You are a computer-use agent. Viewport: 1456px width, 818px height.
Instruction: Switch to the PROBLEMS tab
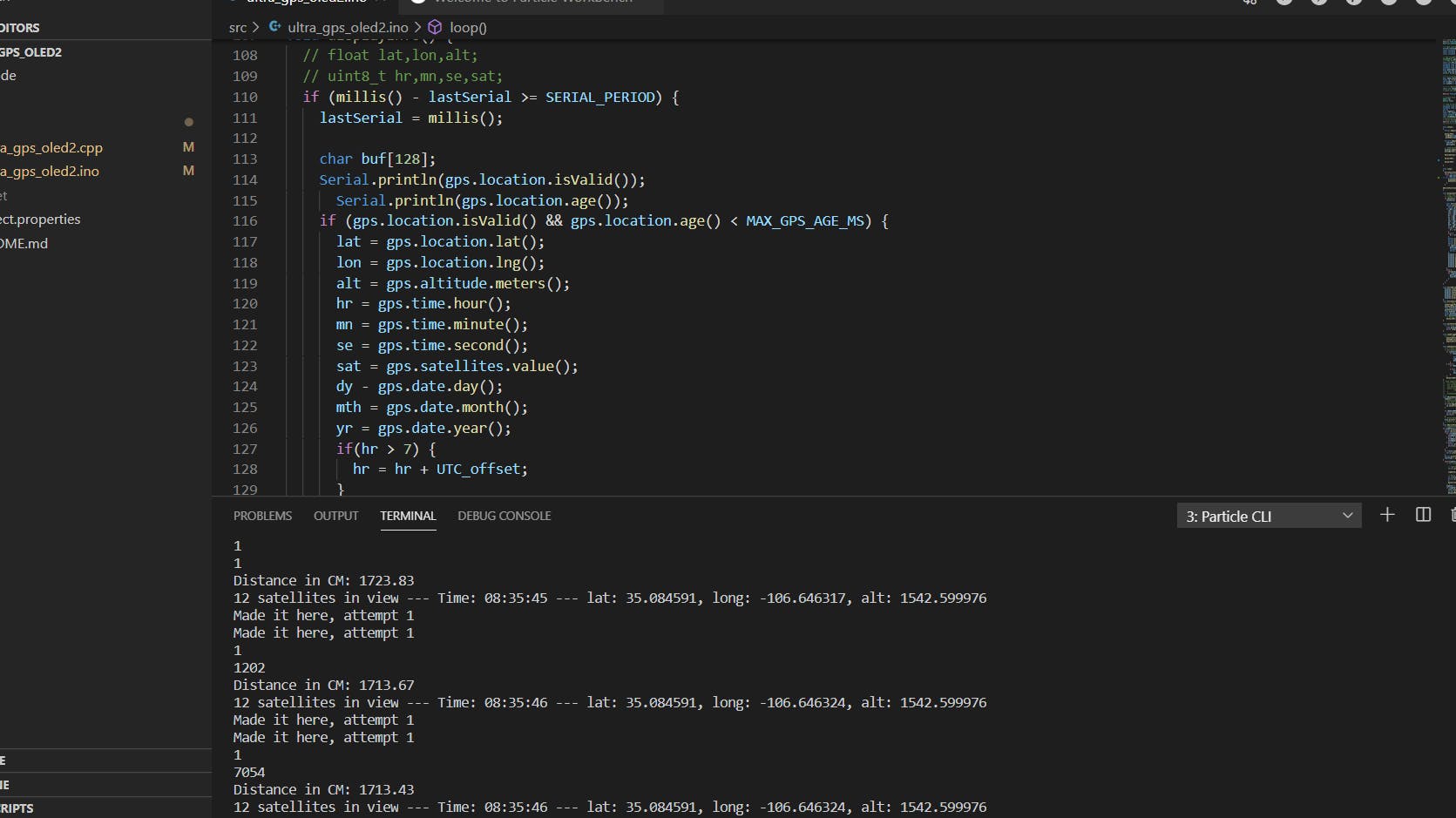(262, 516)
